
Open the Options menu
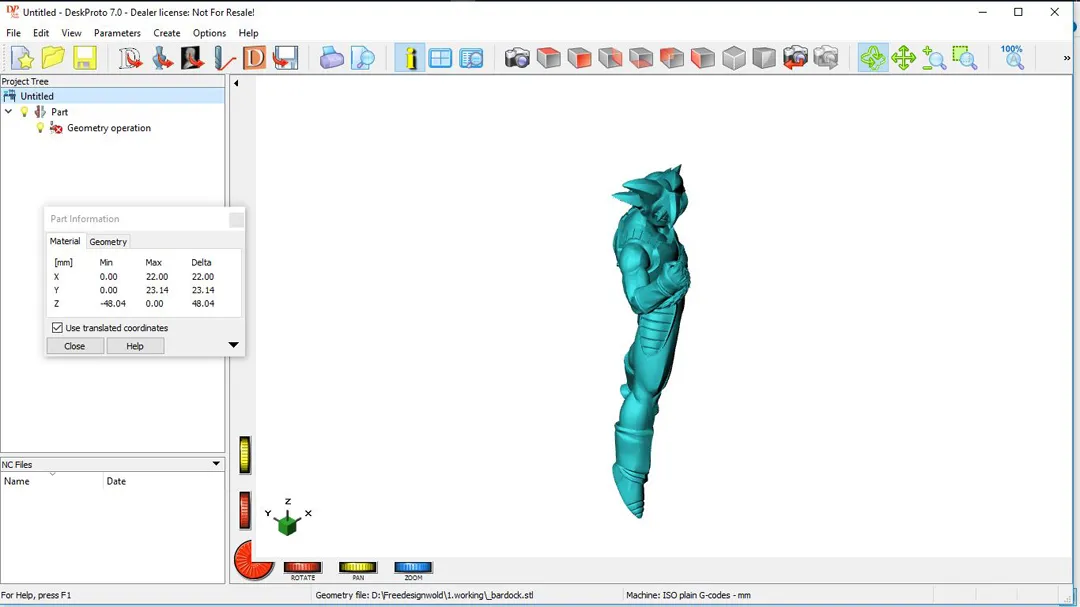click(x=209, y=33)
